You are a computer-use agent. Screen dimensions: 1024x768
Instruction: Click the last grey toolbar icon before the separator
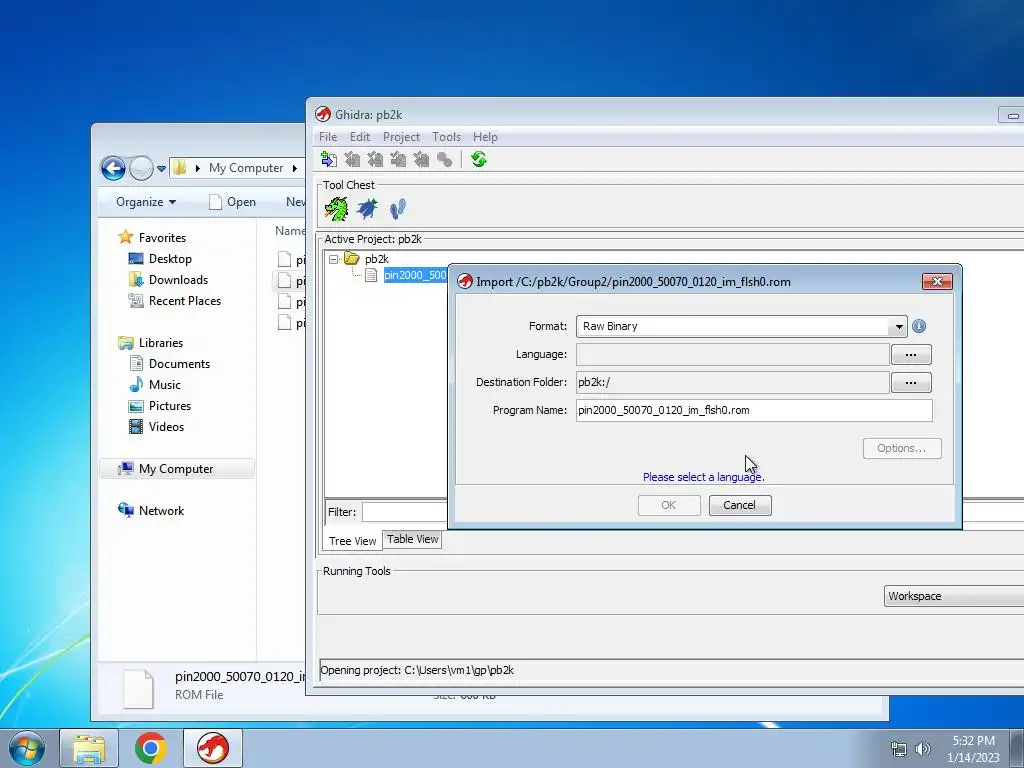444,159
